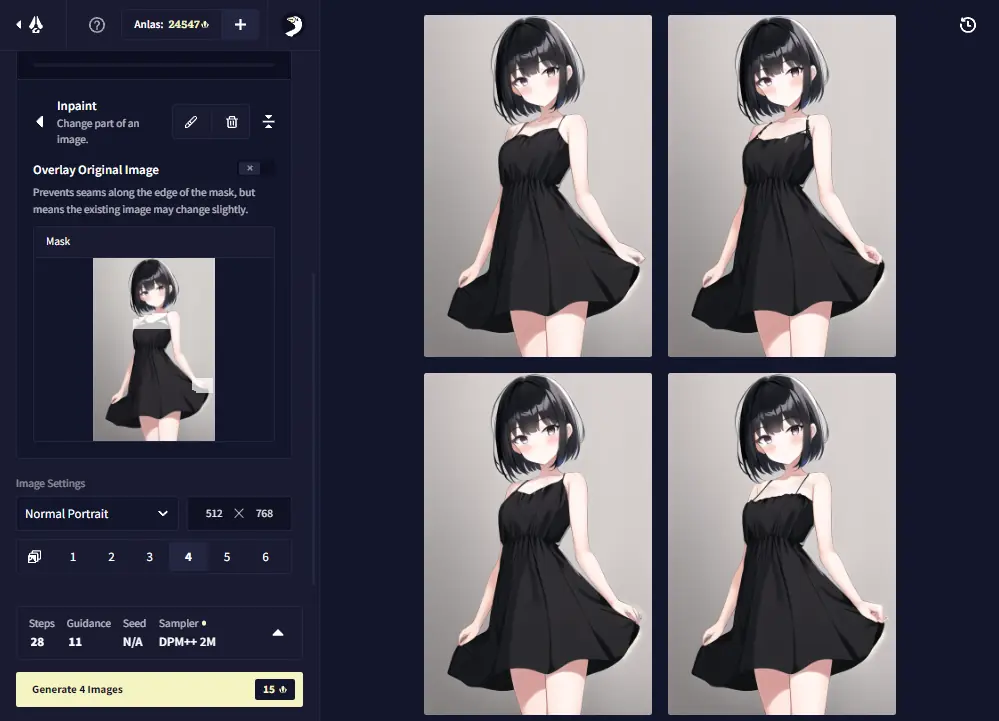This screenshot has height=721, width=999.
Task: Click the collapse inpaint section icon
Action: pyautogui.click(x=268, y=122)
